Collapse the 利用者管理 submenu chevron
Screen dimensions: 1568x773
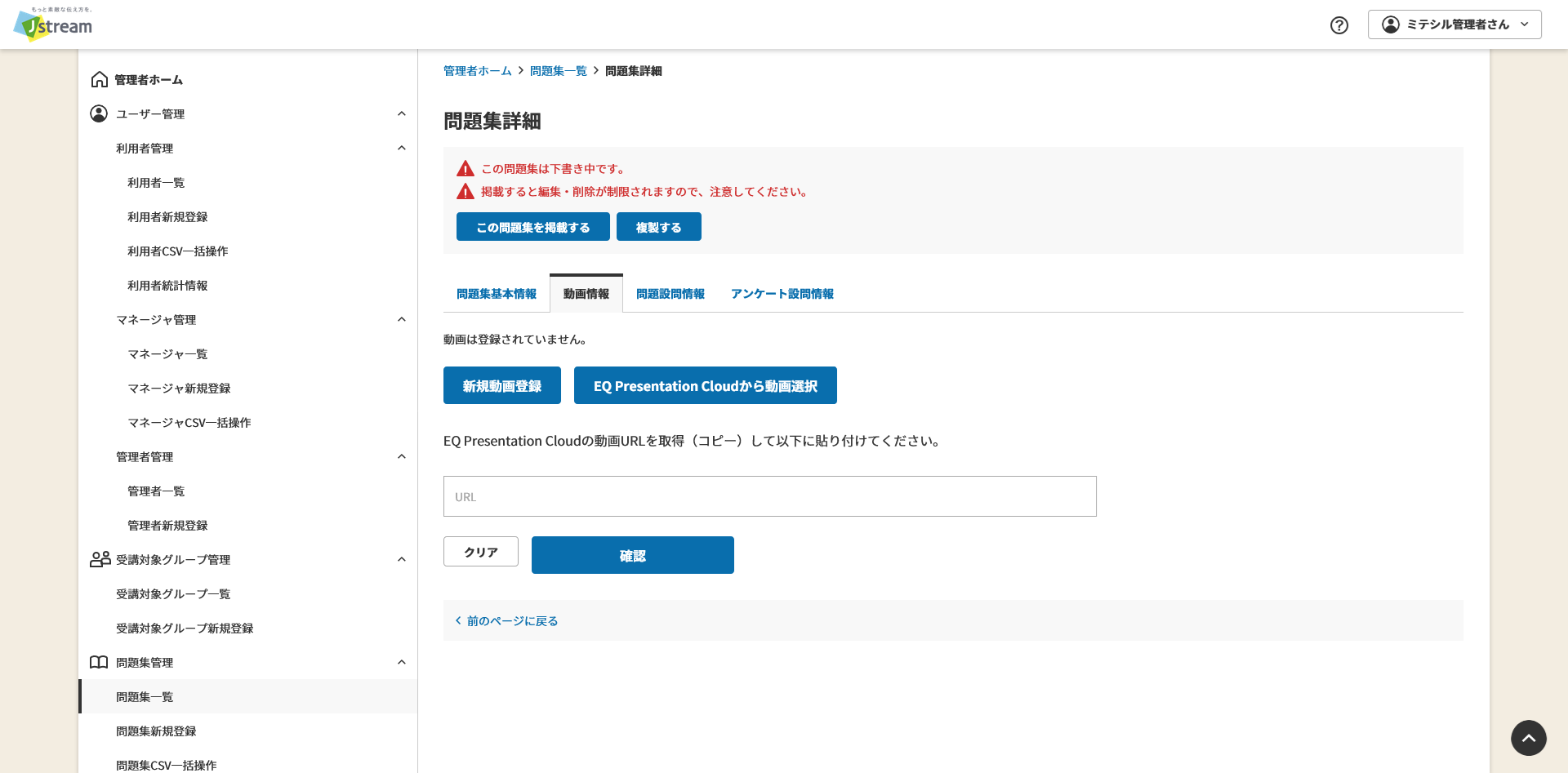(401, 148)
